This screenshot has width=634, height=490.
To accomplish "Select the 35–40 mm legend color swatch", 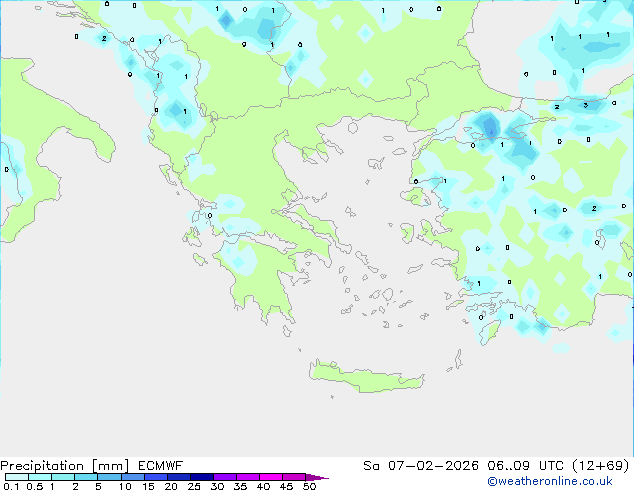I will pos(248,477).
